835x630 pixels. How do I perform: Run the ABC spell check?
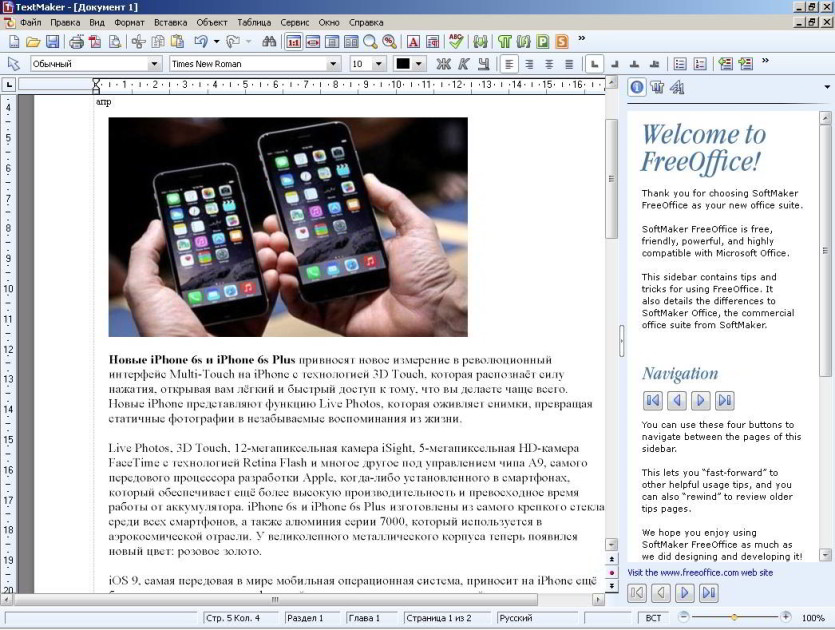coord(456,42)
